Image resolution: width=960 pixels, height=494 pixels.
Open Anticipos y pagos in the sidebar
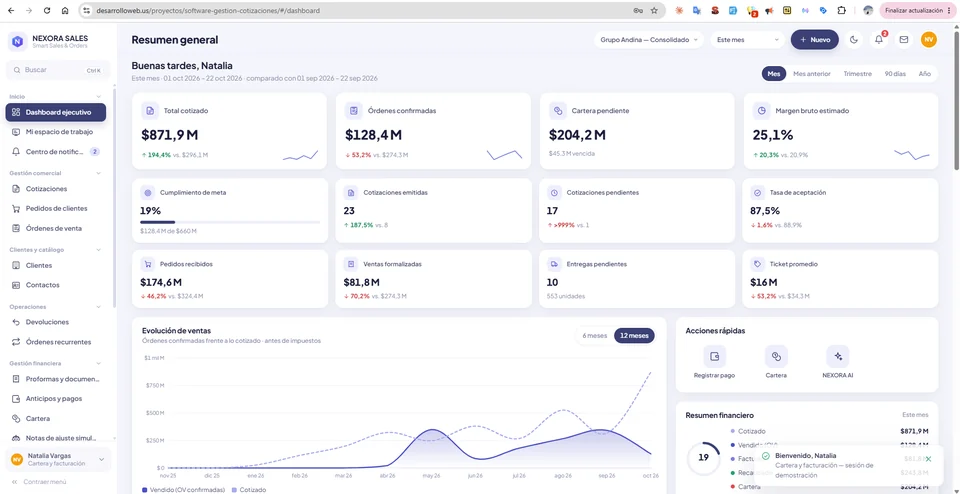pos(56,399)
